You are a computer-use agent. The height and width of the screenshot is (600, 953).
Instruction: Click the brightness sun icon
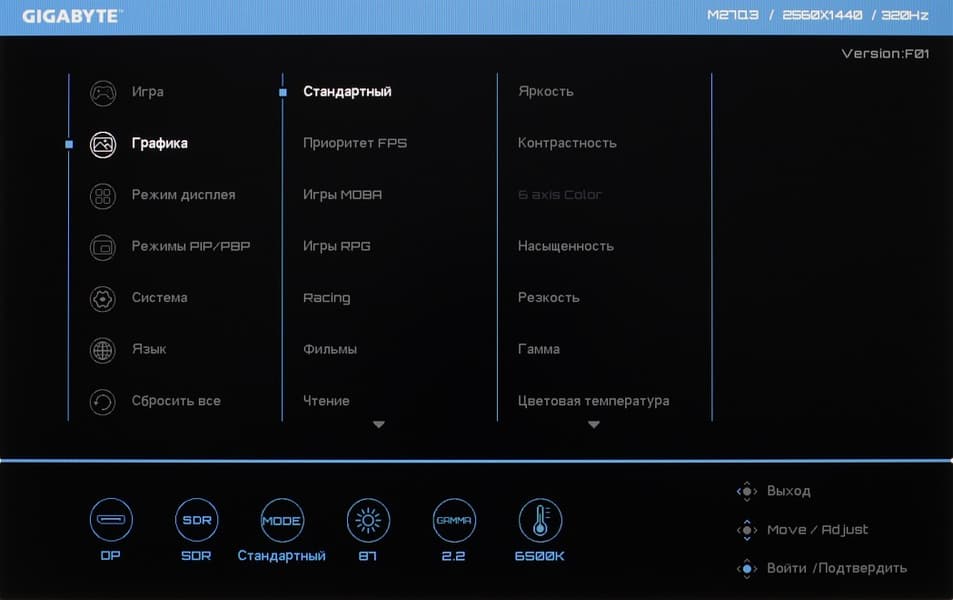[x=368, y=520]
